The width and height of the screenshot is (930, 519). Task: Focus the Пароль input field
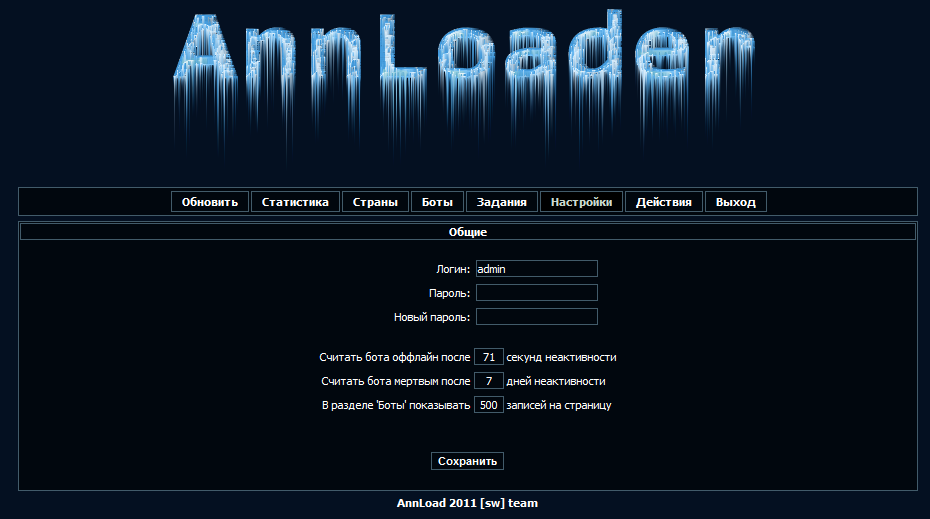coord(537,292)
